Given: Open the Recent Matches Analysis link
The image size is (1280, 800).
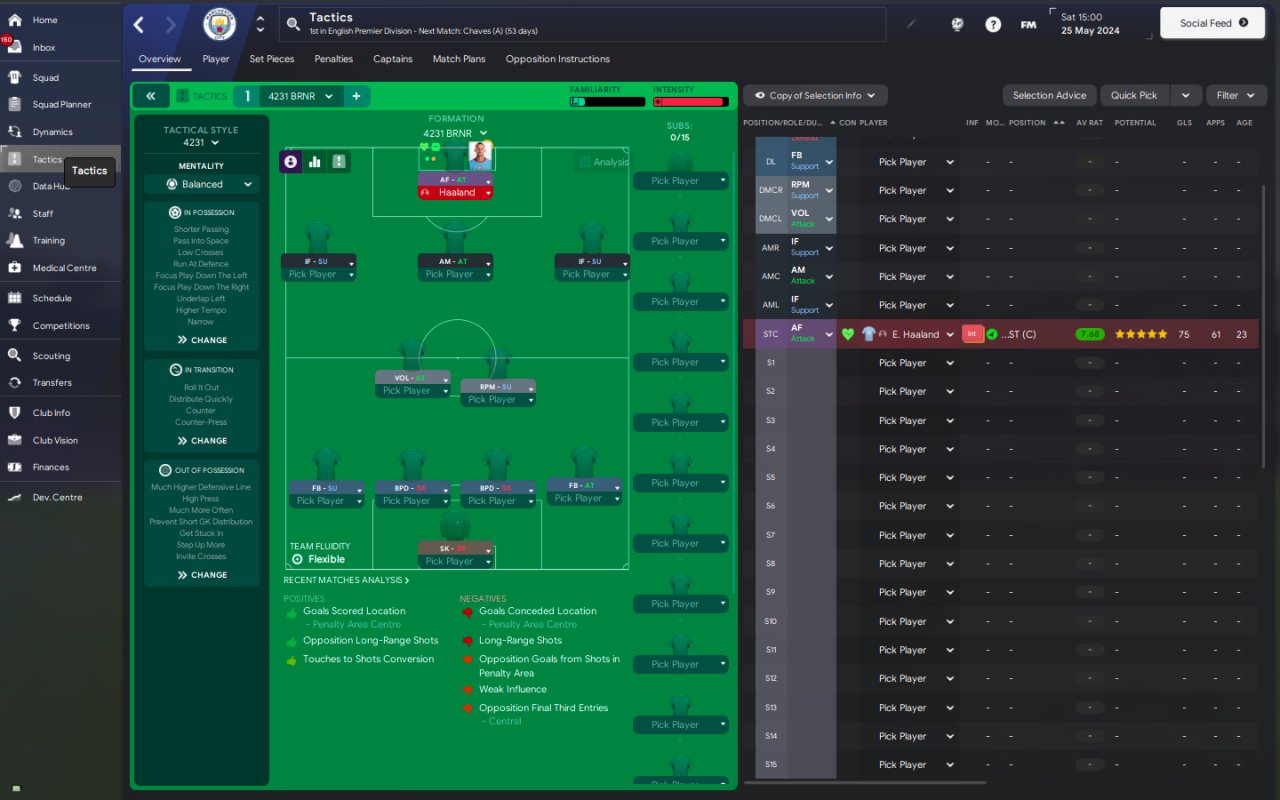Looking at the screenshot, I should click(346, 580).
